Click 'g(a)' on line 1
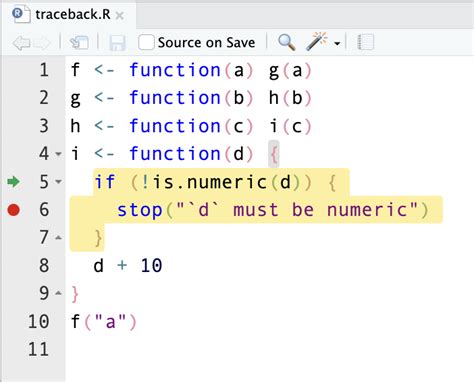Screen dimensions: 474x382 (x=290, y=71)
